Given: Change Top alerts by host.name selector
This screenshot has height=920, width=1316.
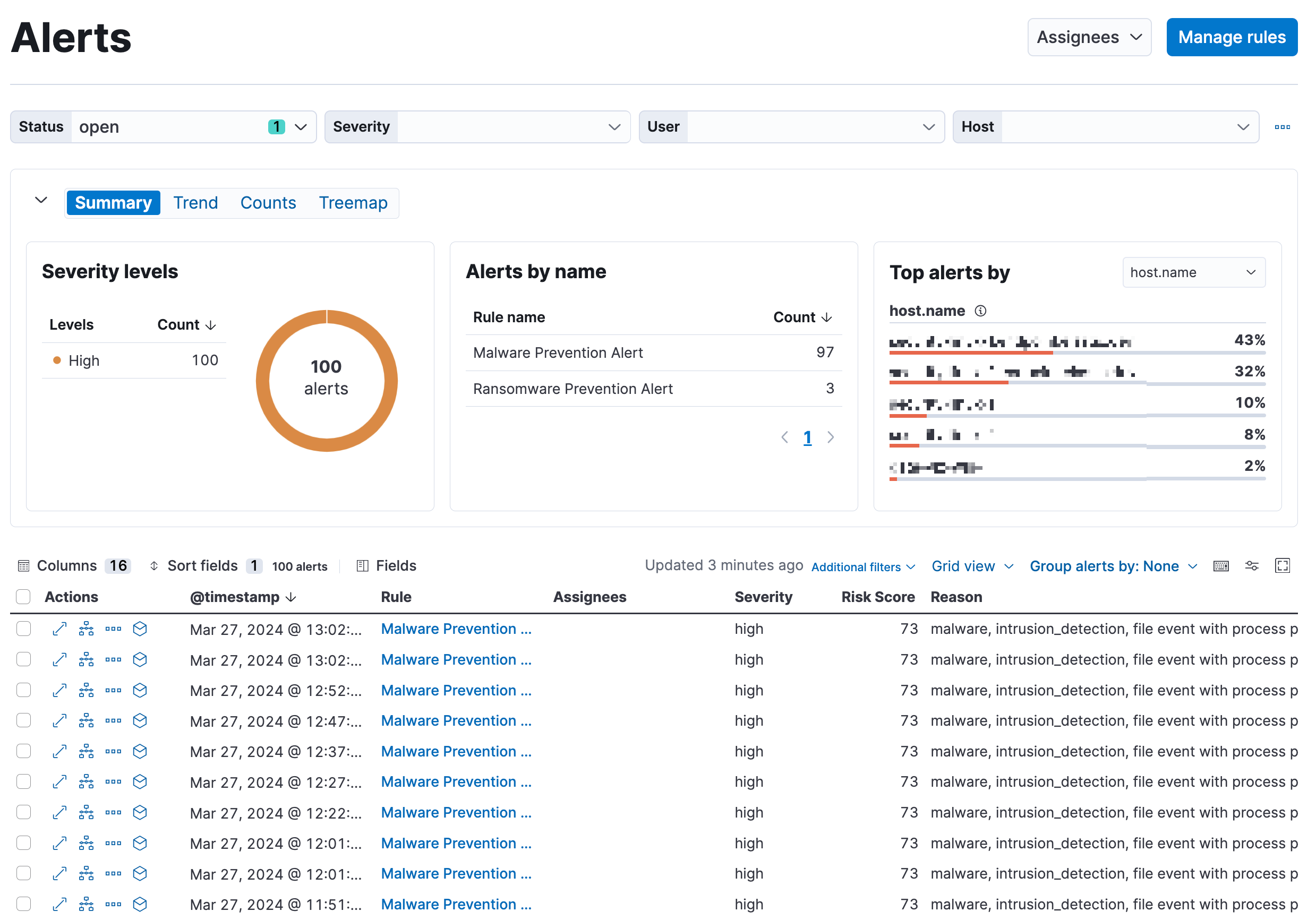Looking at the screenshot, I should (1194, 273).
